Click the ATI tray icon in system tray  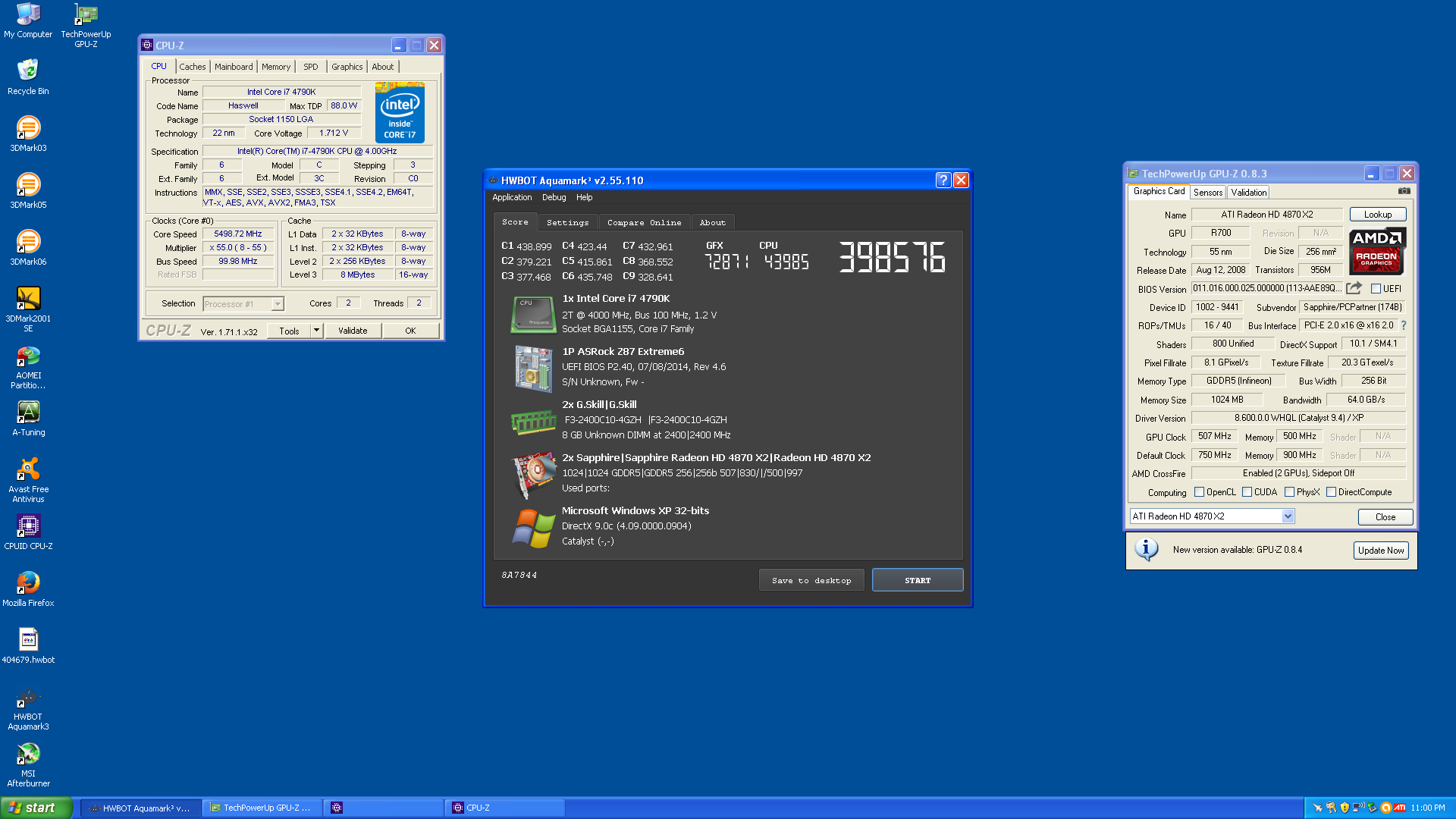pyautogui.click(x=1399, y=808)
